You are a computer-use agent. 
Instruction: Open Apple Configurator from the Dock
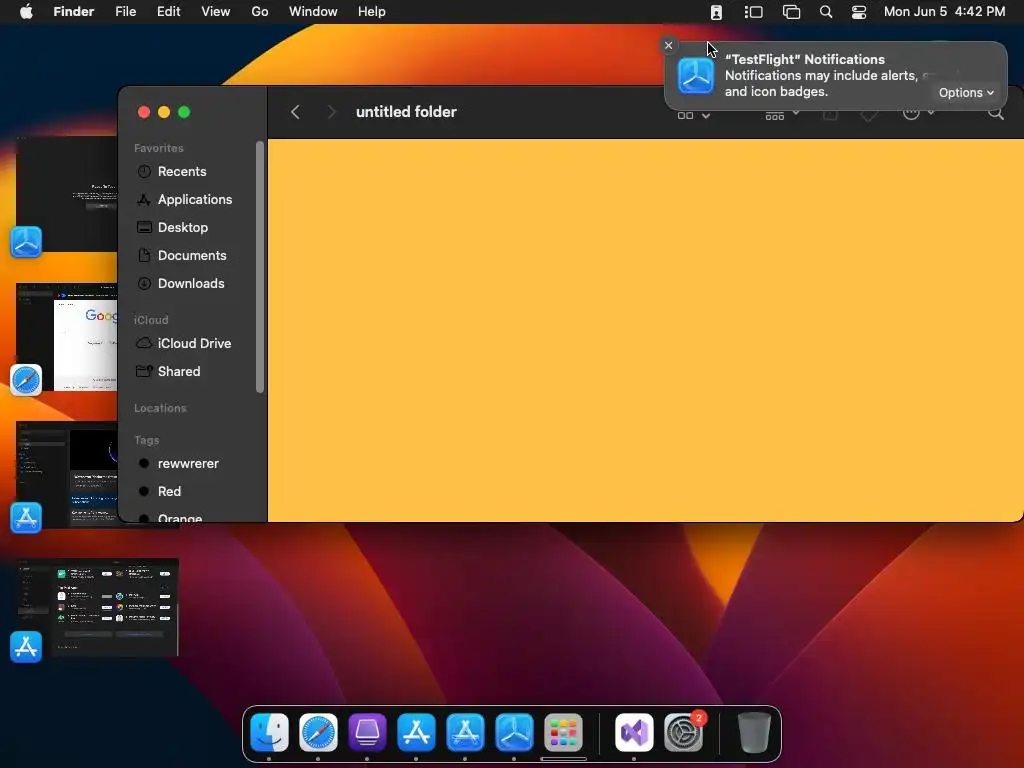[x=367, y=732]
